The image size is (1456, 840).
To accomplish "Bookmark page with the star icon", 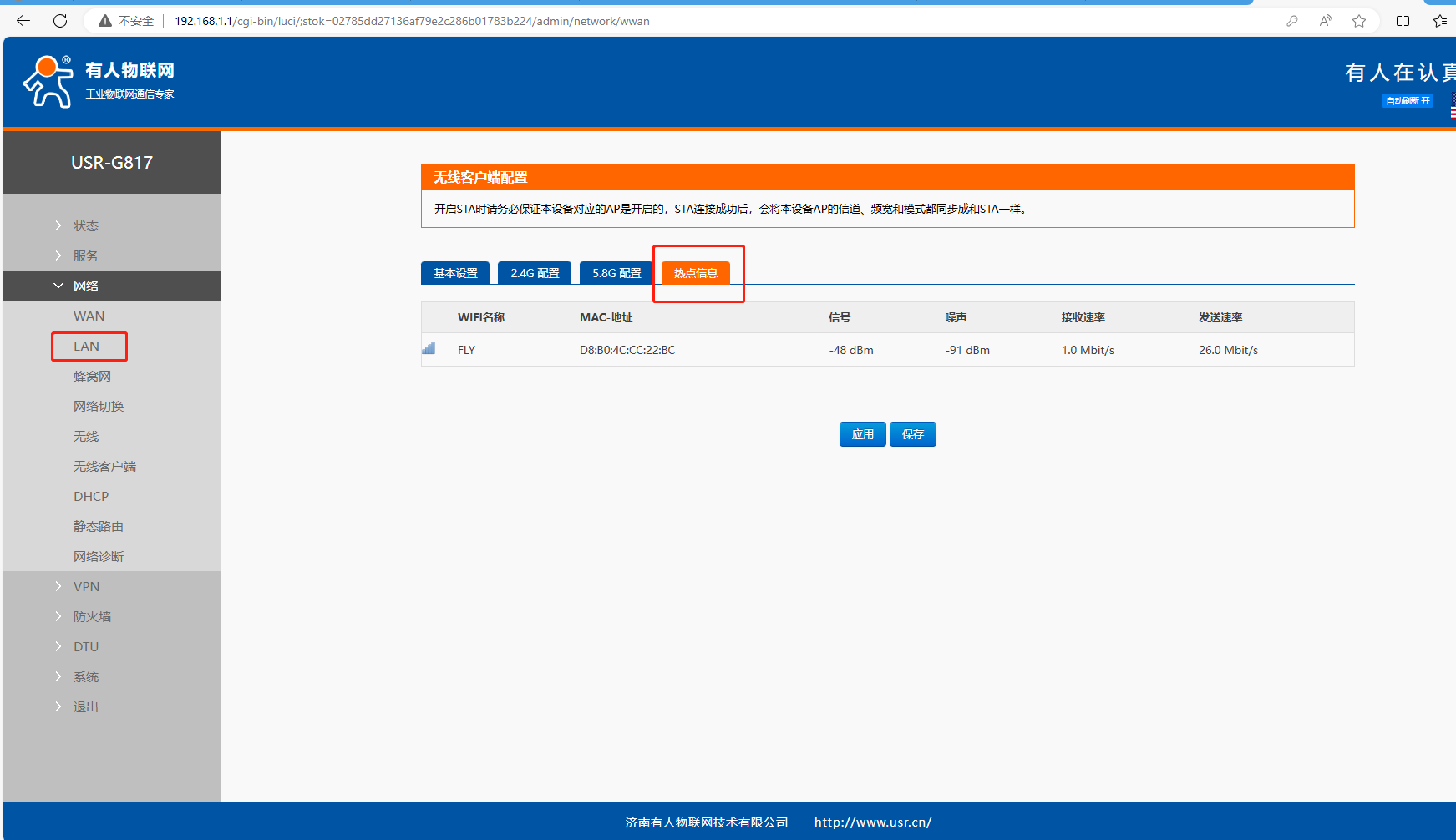I will point(1359,21).
